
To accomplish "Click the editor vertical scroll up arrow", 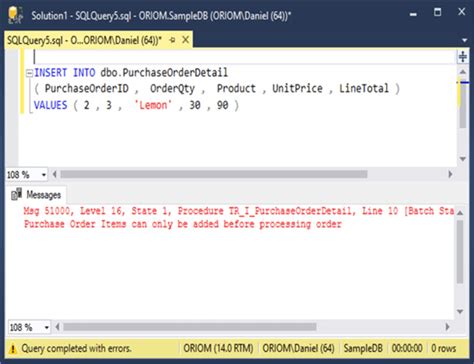I will pyautogui.click(x=463, y=72).
